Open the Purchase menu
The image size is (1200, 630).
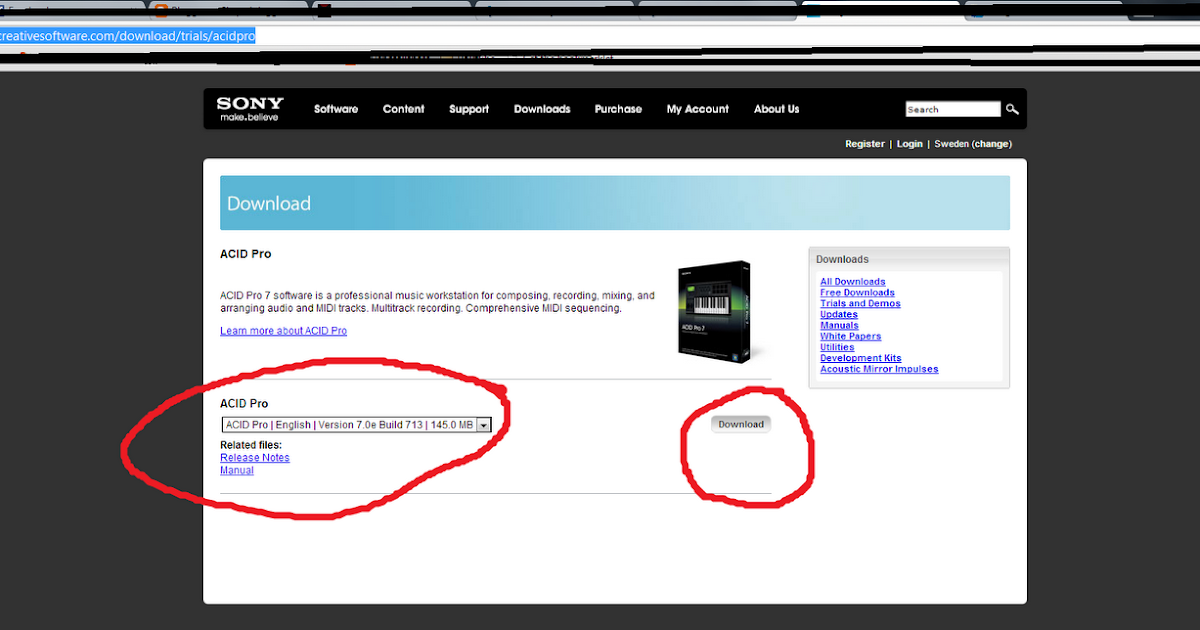click(x=618, y=109)
